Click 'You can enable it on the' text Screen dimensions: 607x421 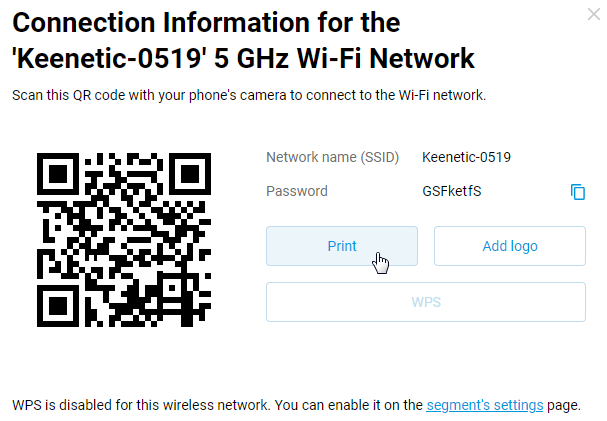[348, 406]
